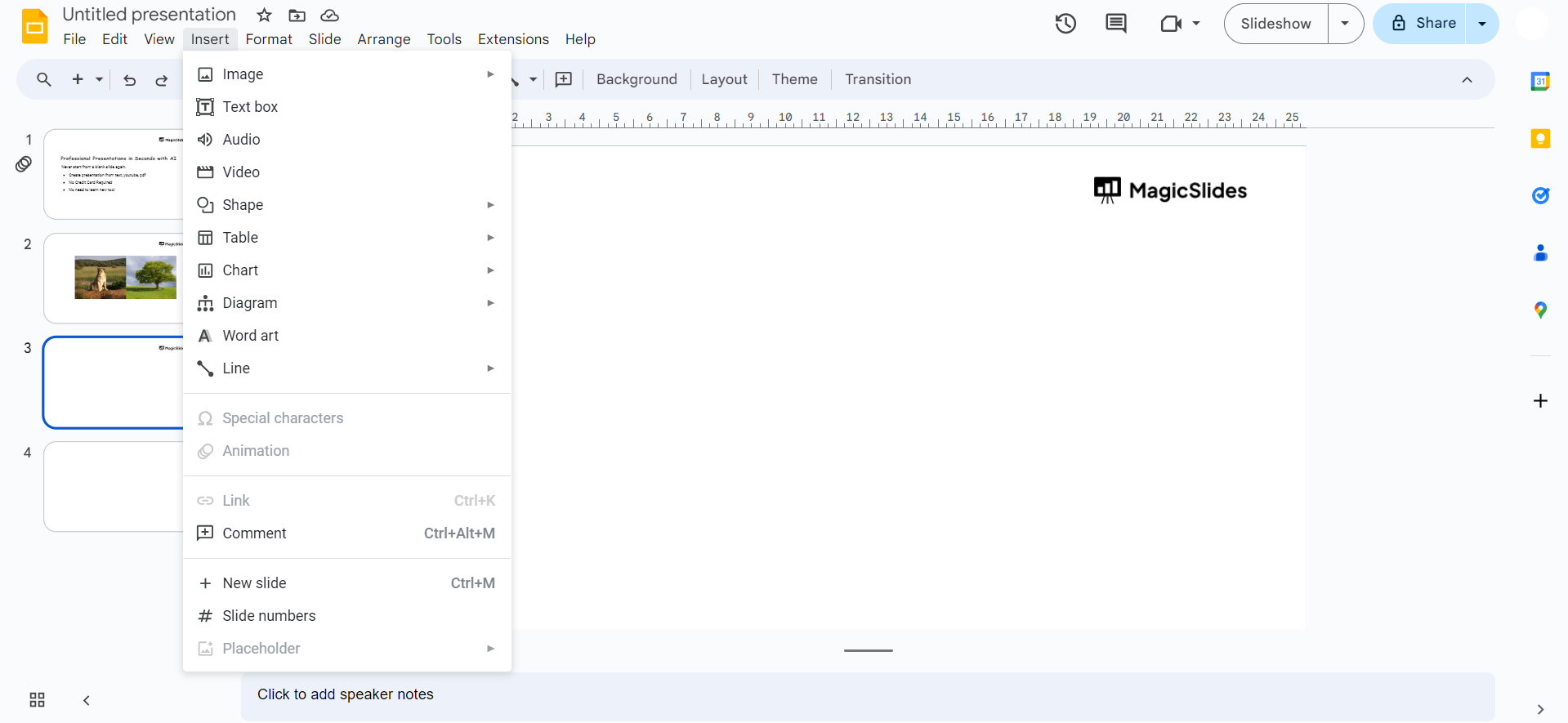Image resolution: width=1568 pixels, height=723 pixels.
Task: Open Contacts side panel
Action: (x=1540, y=252)
